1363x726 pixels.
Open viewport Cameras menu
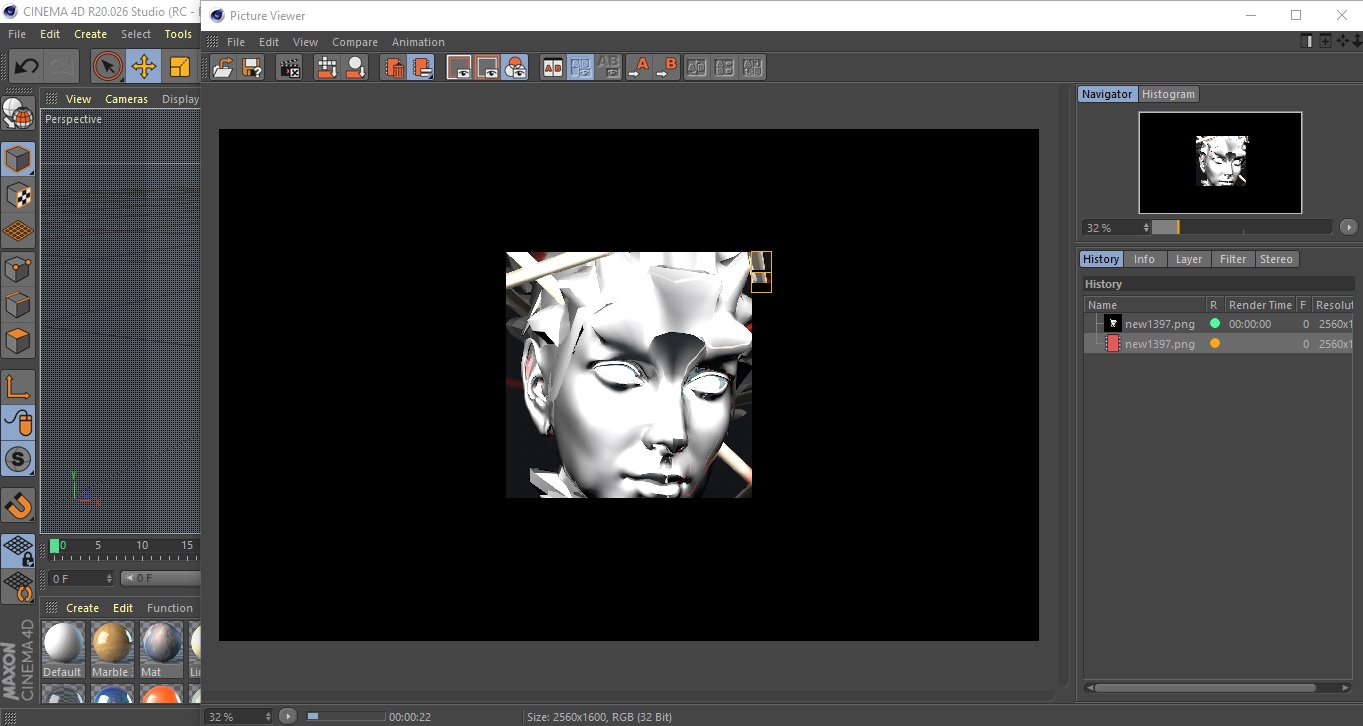126,99
